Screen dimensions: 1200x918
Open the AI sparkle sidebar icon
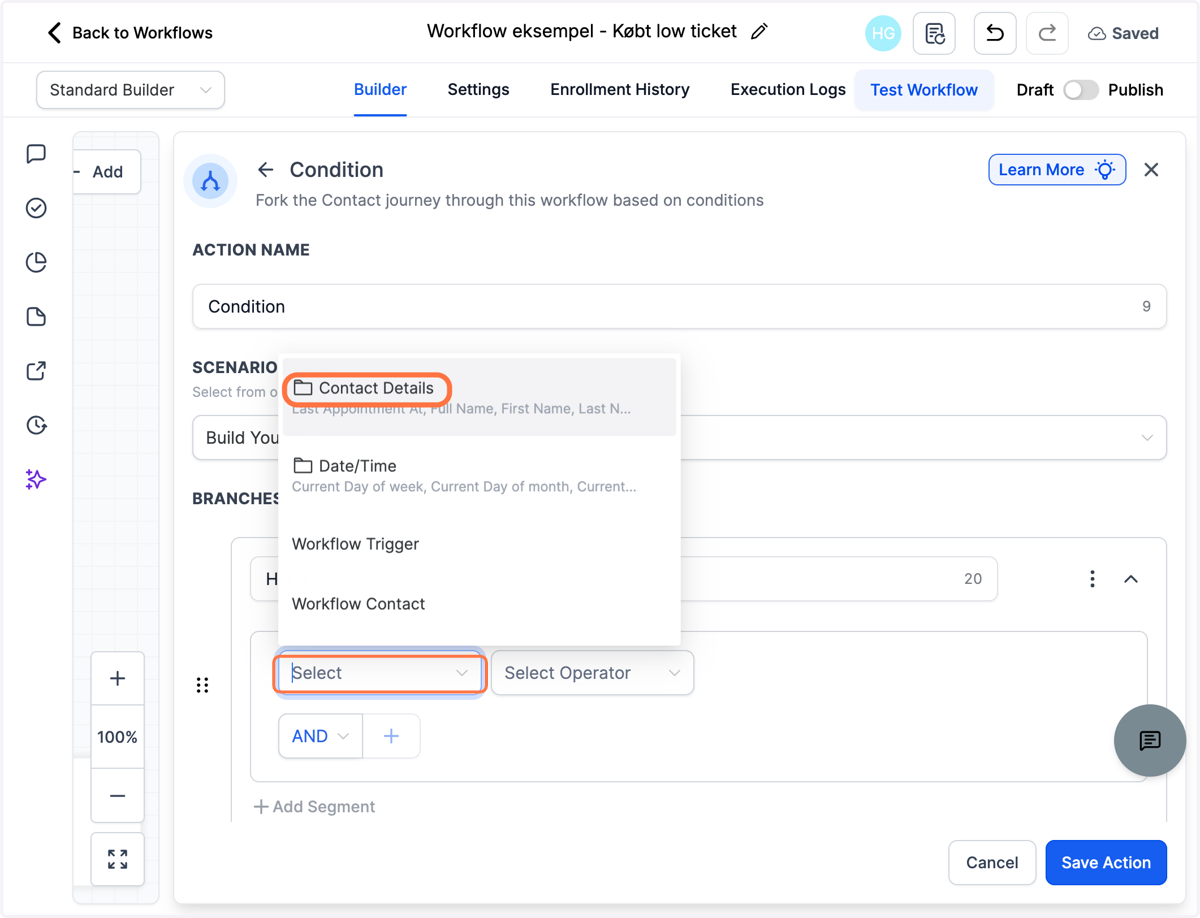tap(36, 480)
